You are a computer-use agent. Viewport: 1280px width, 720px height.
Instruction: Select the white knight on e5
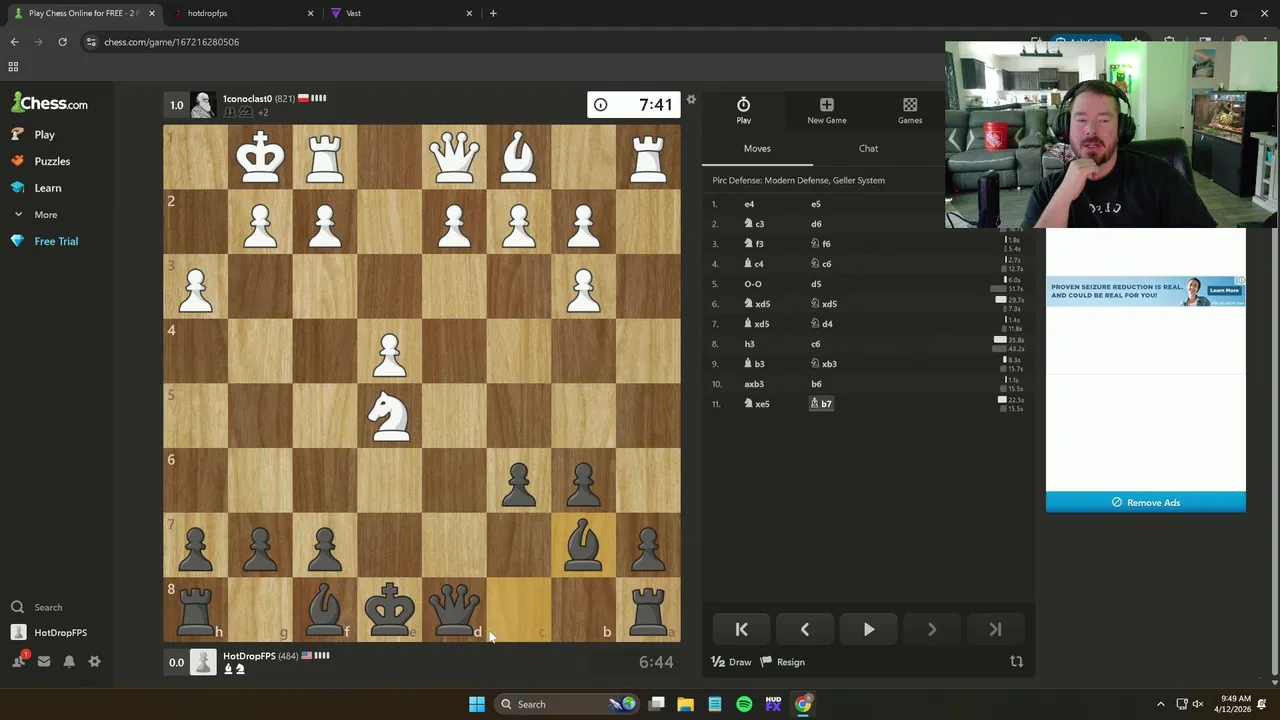[389, 416]
